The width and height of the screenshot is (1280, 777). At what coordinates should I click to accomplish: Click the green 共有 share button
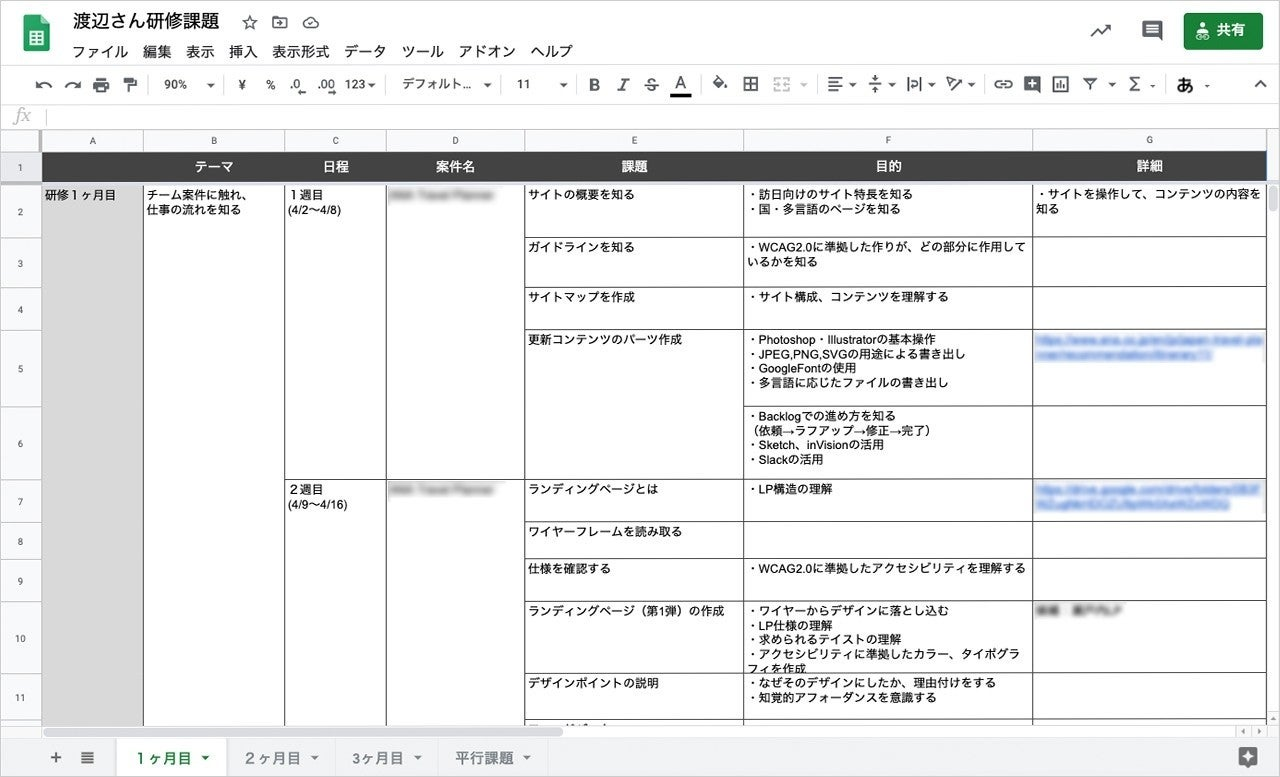[x=1223, y=30]
